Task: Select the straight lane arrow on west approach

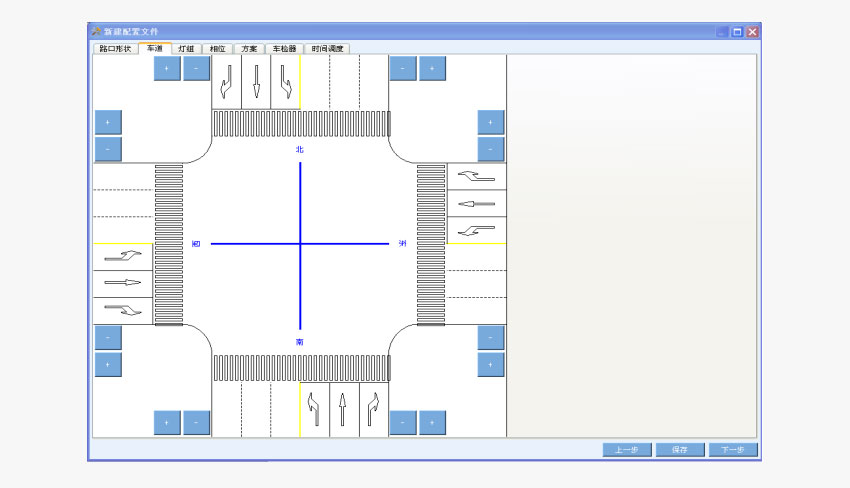Action: 123,283
